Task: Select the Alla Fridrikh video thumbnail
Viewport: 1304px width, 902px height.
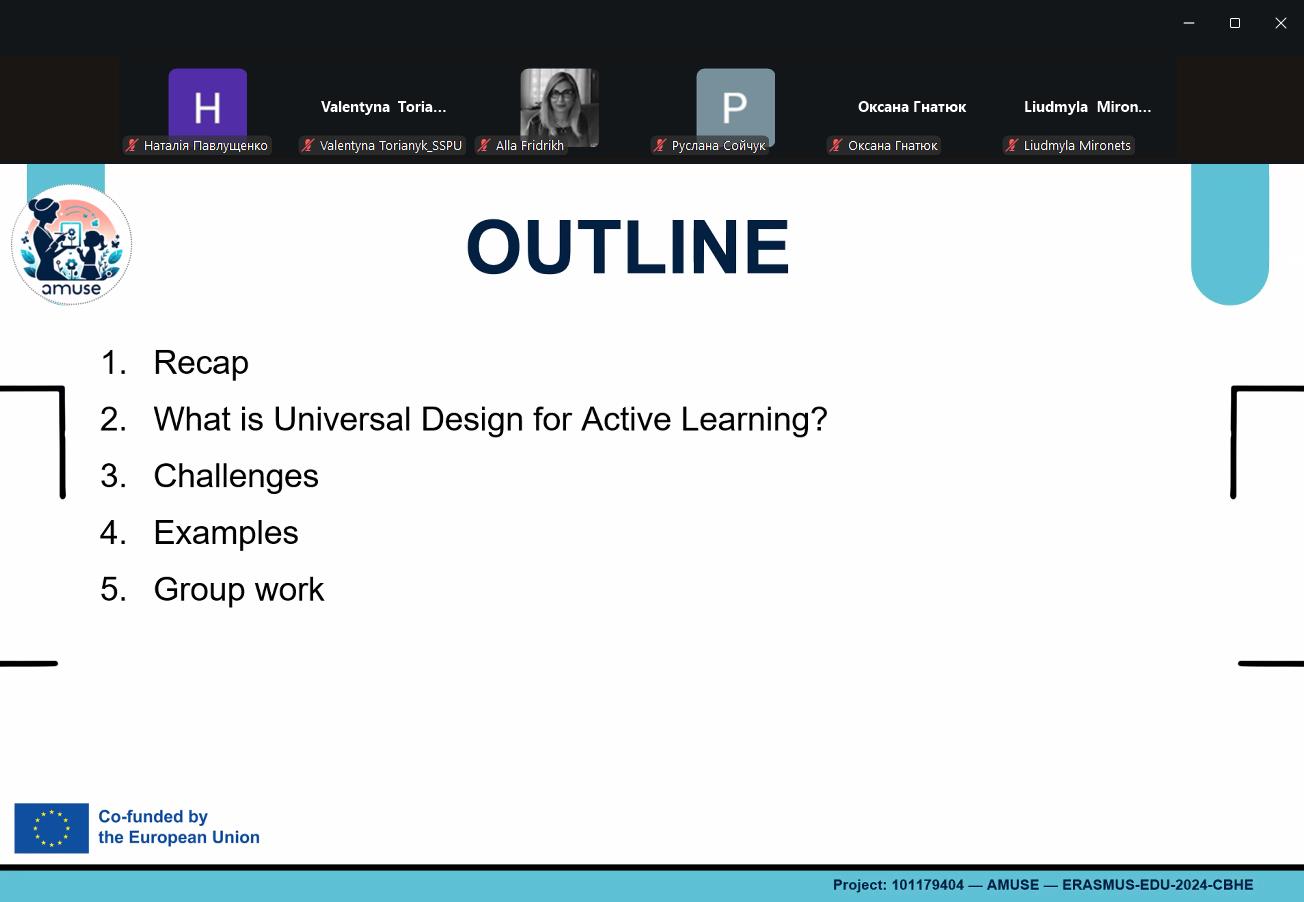Action: click(559, 104)
